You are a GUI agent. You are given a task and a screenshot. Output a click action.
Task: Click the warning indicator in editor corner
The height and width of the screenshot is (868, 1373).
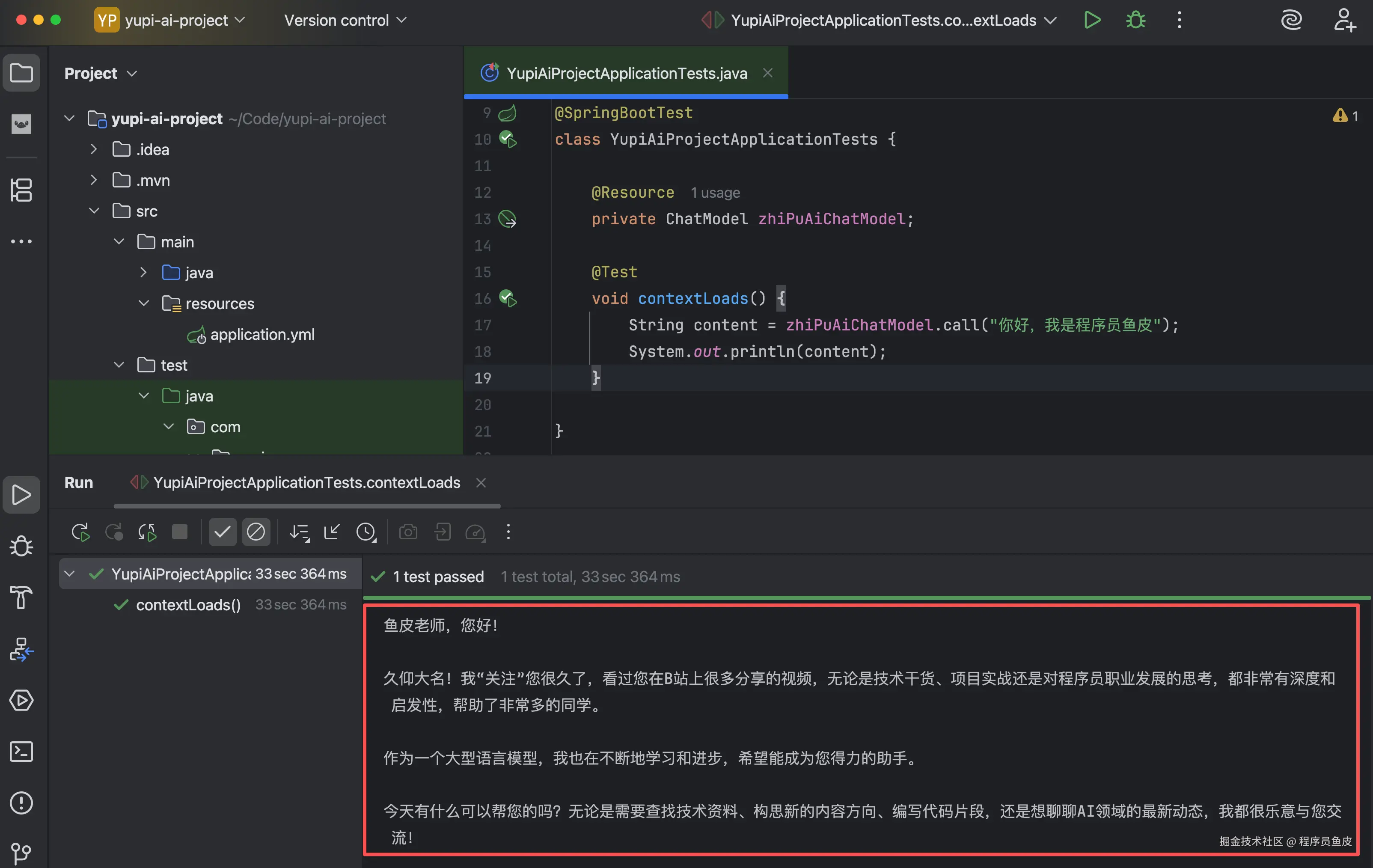click(1344, 116)
